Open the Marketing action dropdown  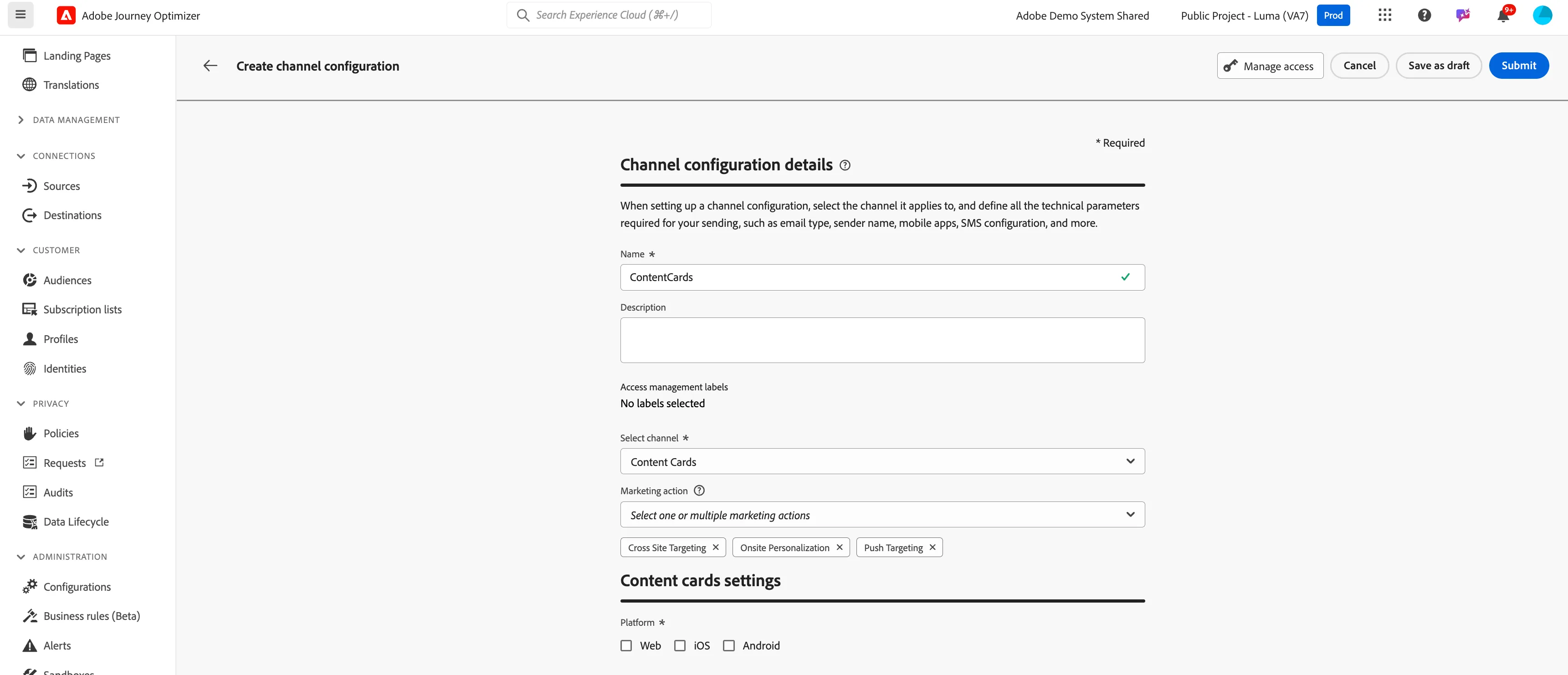coord(882,515)
